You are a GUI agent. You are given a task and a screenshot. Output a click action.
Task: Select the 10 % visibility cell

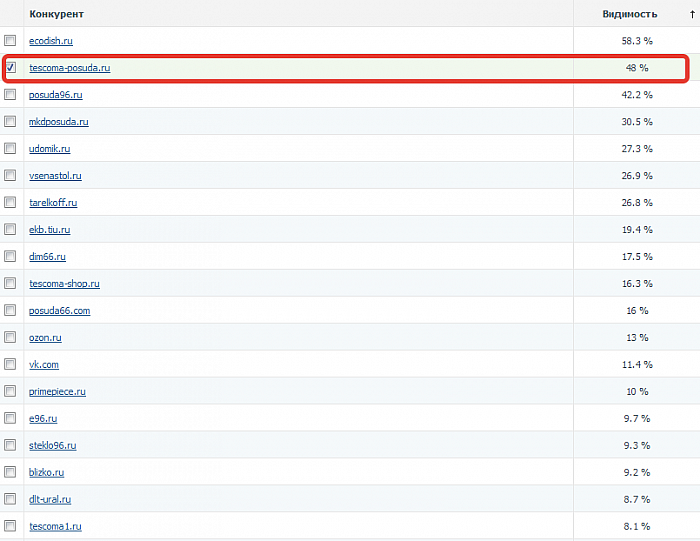pyautogui.click(x=637, y=391)
